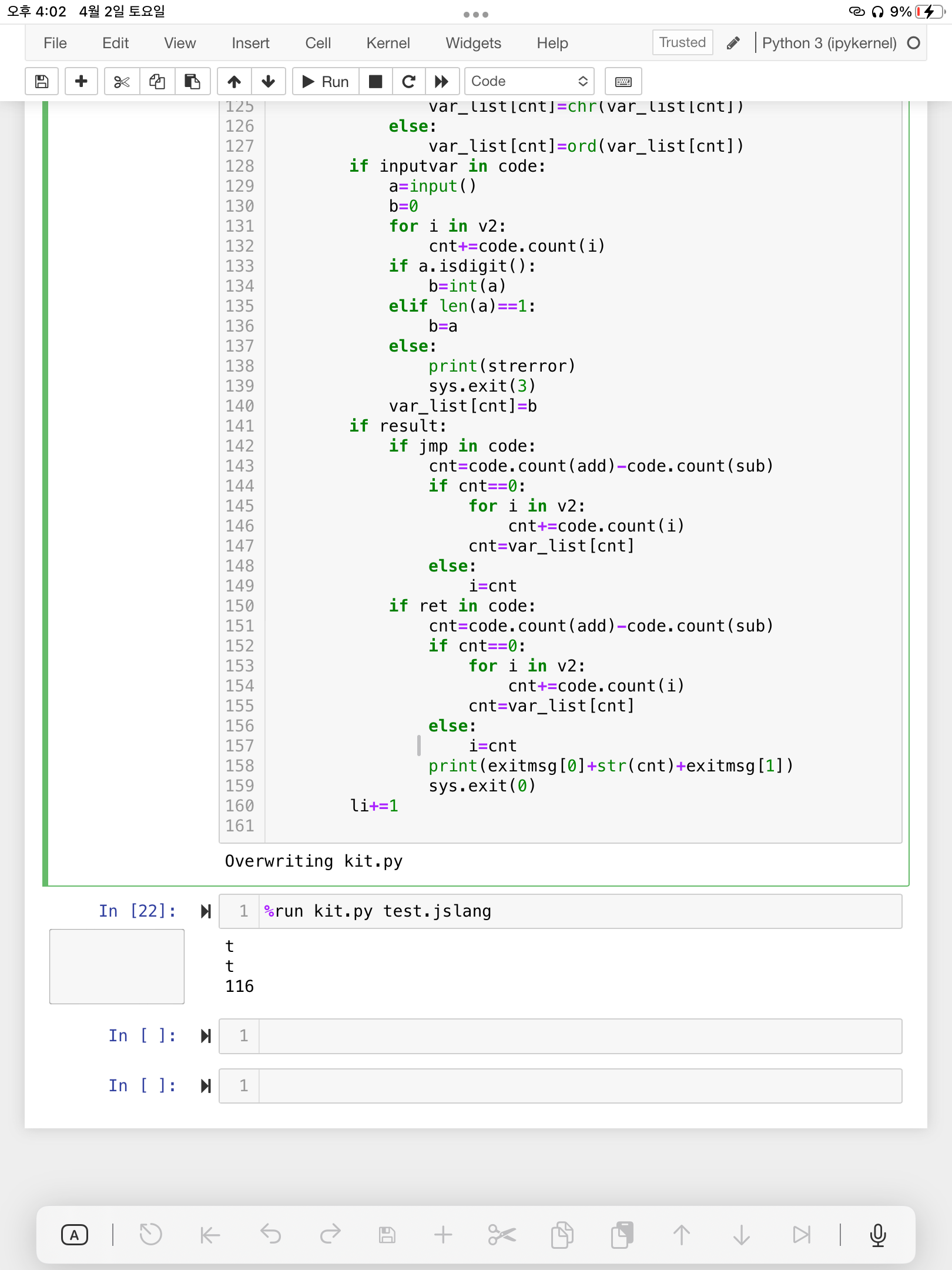This screenshot has height=1270, width=952.
Task: Restart kernel and run all cells
Action: click(x=443, y=81)
